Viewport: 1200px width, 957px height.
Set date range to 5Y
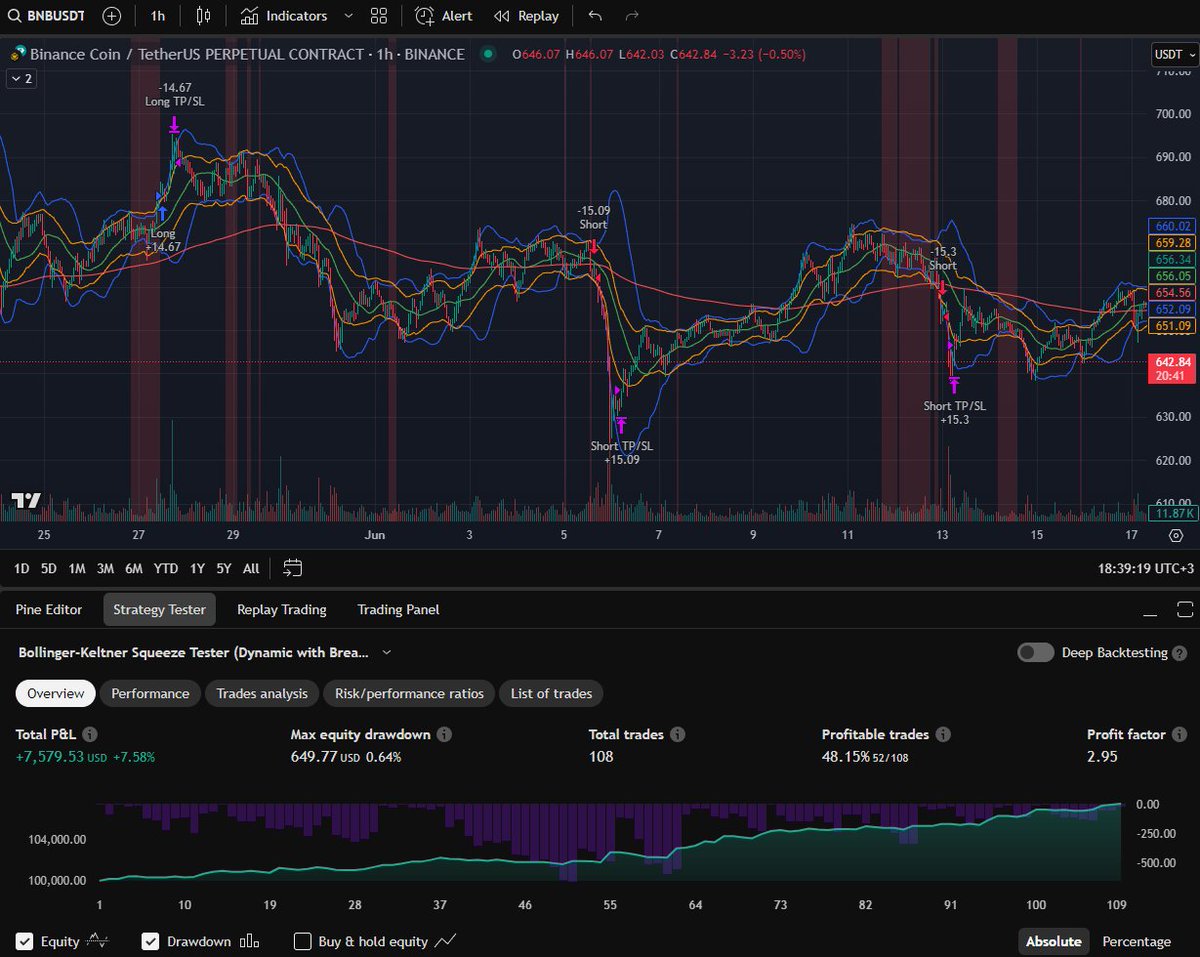[x=224, y=568]
